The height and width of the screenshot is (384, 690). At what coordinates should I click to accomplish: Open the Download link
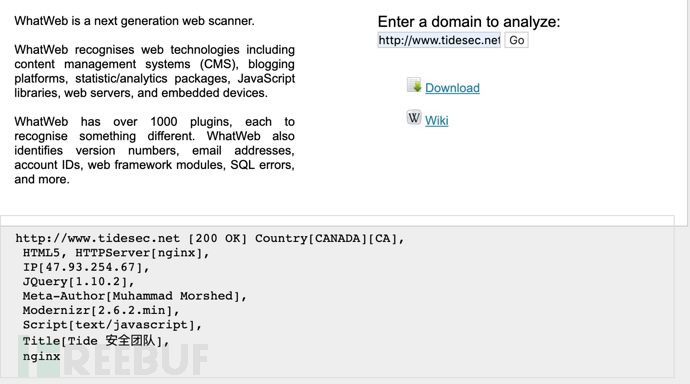click(452, 88)
